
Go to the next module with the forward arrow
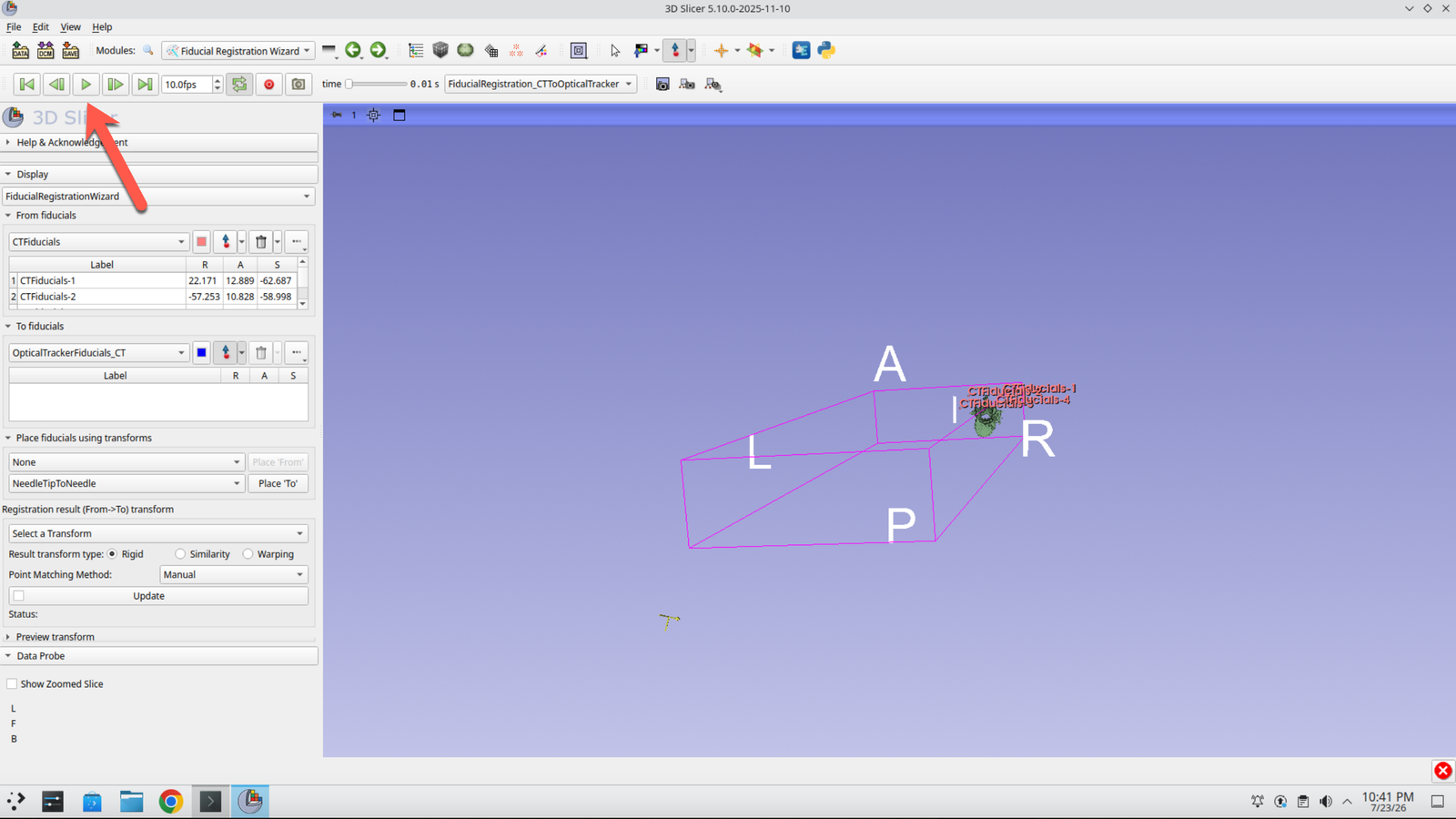pyautogui.click(x=379, y=51)
